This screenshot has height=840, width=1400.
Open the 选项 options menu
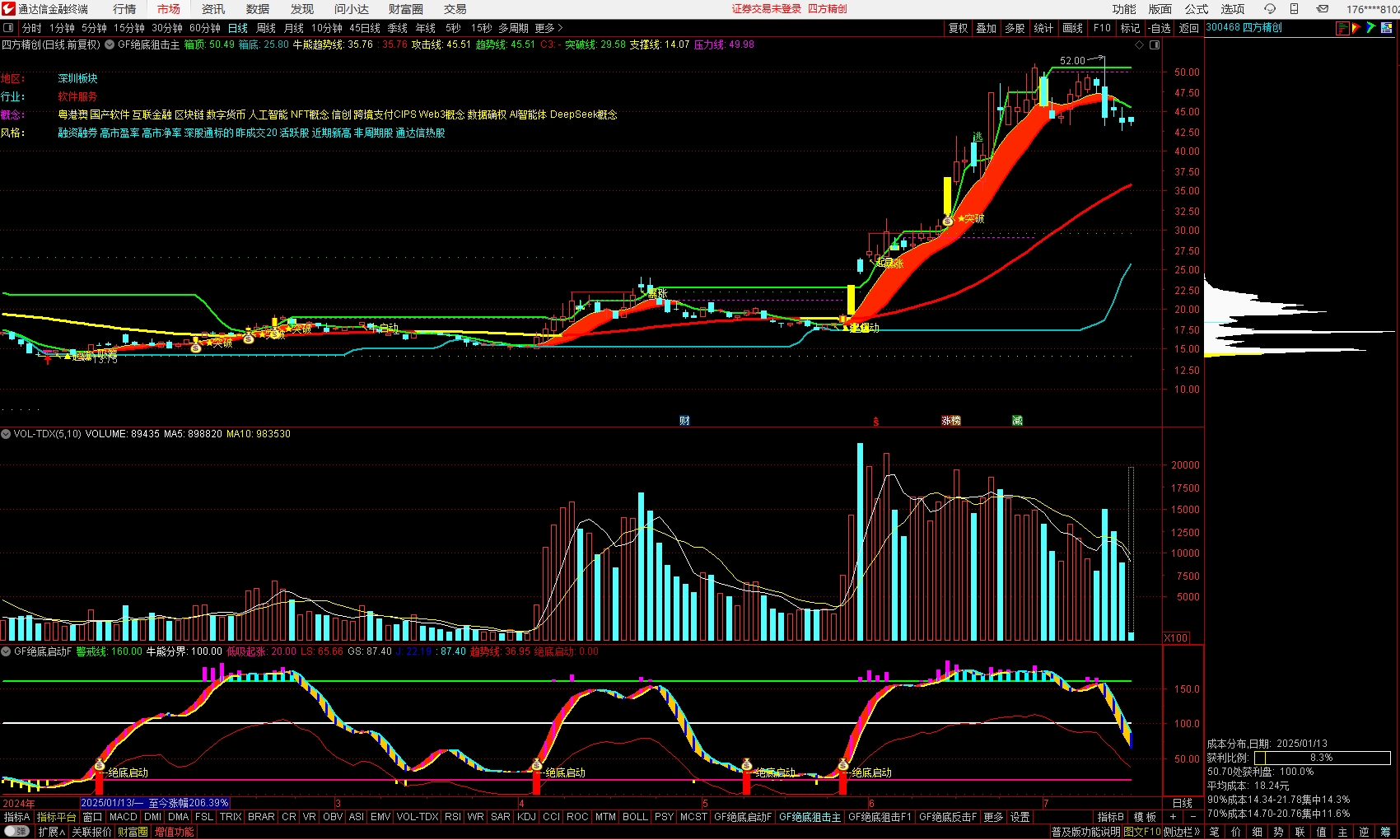(x=1233, y=9)
